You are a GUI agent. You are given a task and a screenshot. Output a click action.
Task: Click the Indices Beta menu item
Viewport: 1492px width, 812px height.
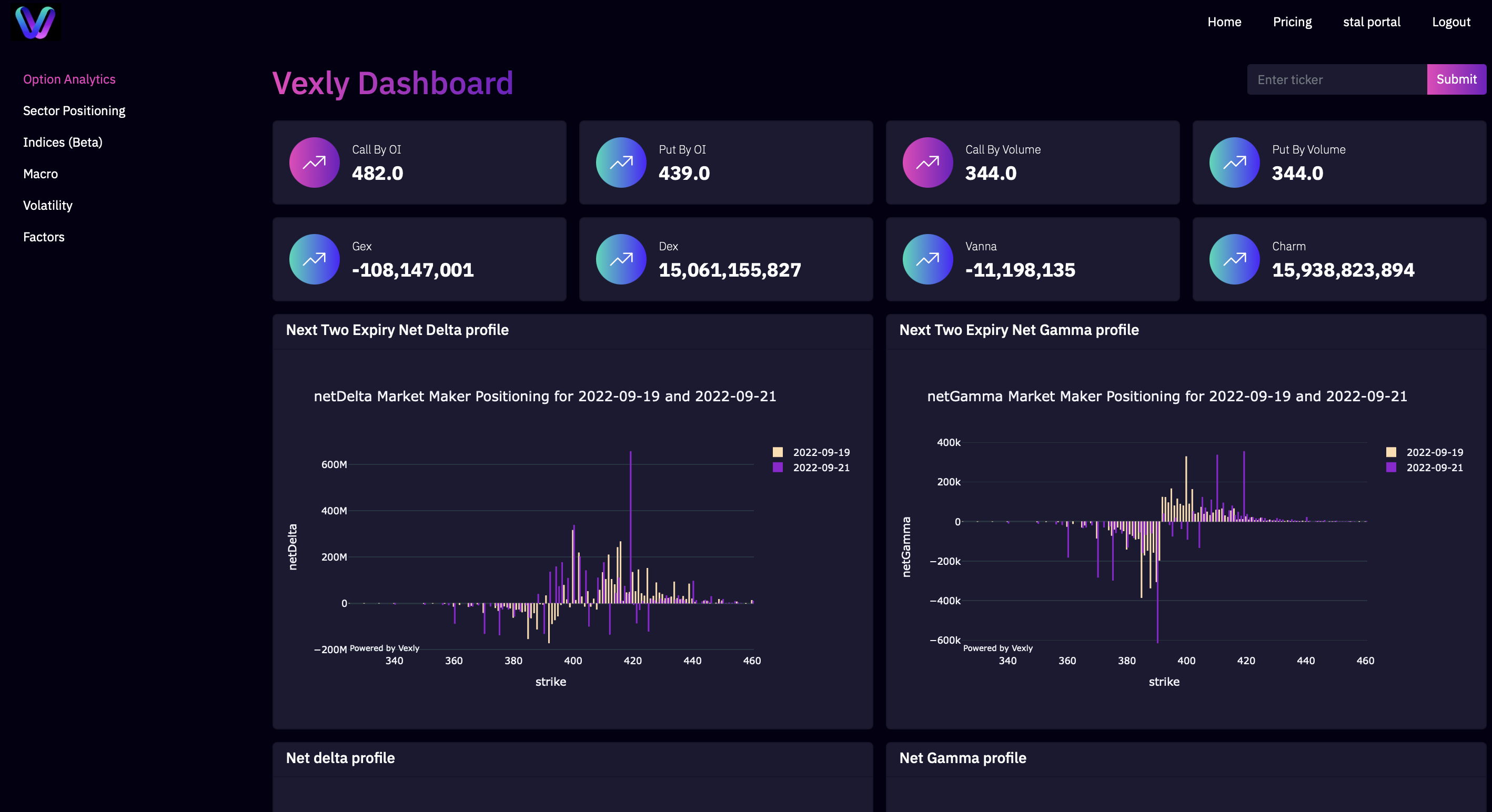coord(62,142)
